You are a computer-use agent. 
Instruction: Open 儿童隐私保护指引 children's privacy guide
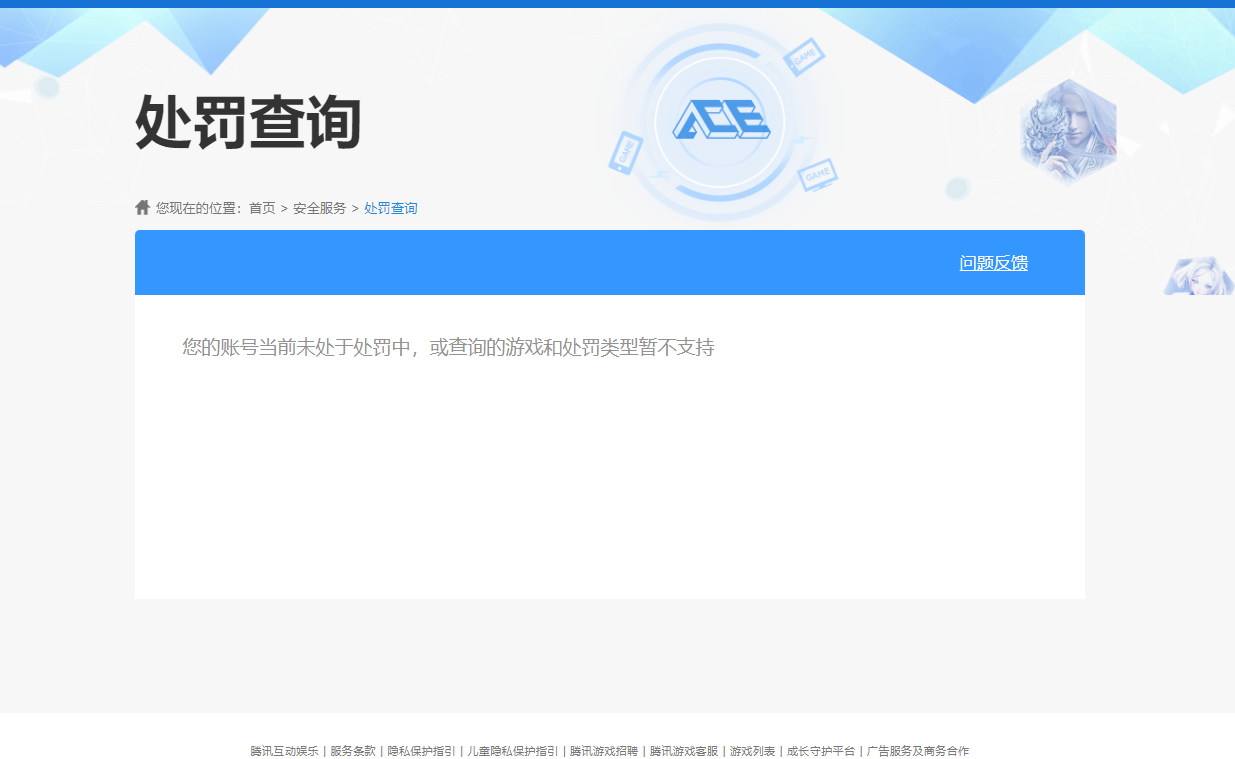[512, 749]
